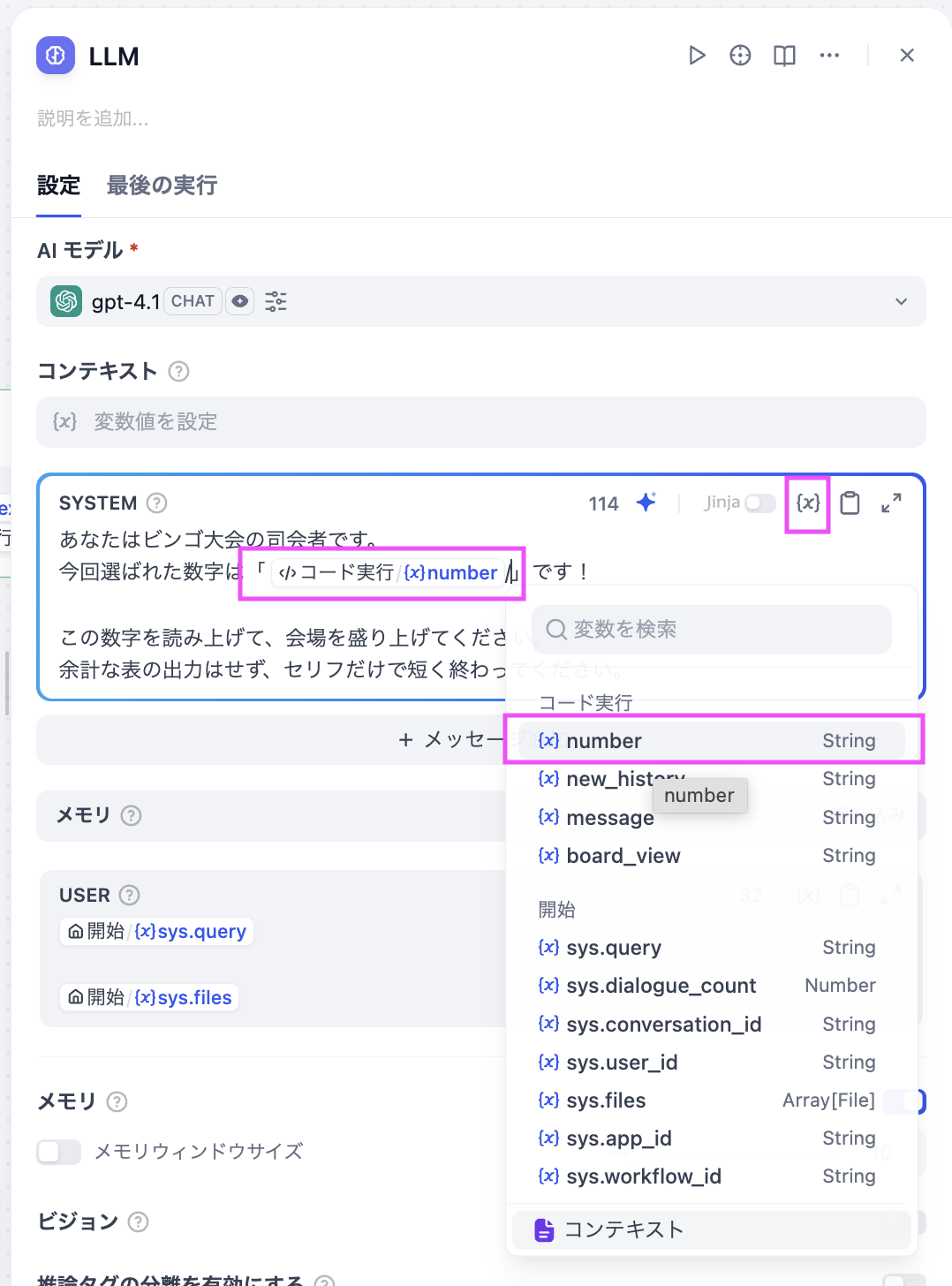Click insert variable icon in SYSTEM prompt
Viewport: 952px width, 1286px height.
(x=807, y=503)
